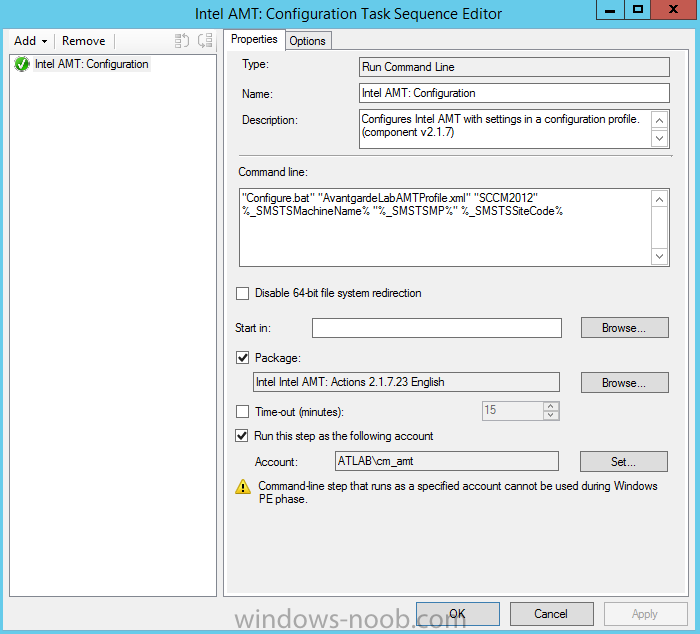Maximize the Task Sequence Editor window

click(x=638, y=9)
